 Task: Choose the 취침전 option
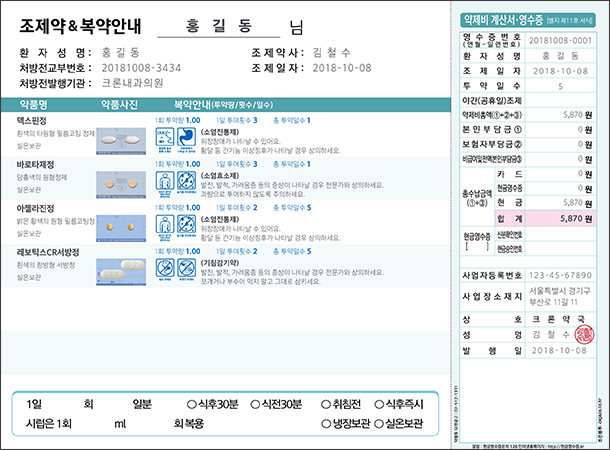tap(325, 405)
